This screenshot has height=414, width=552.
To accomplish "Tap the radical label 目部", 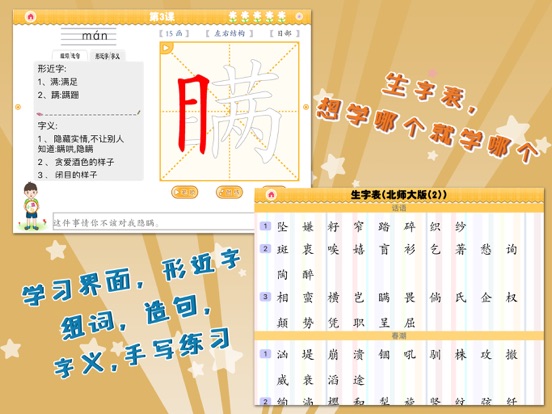I will coord(285,33).
